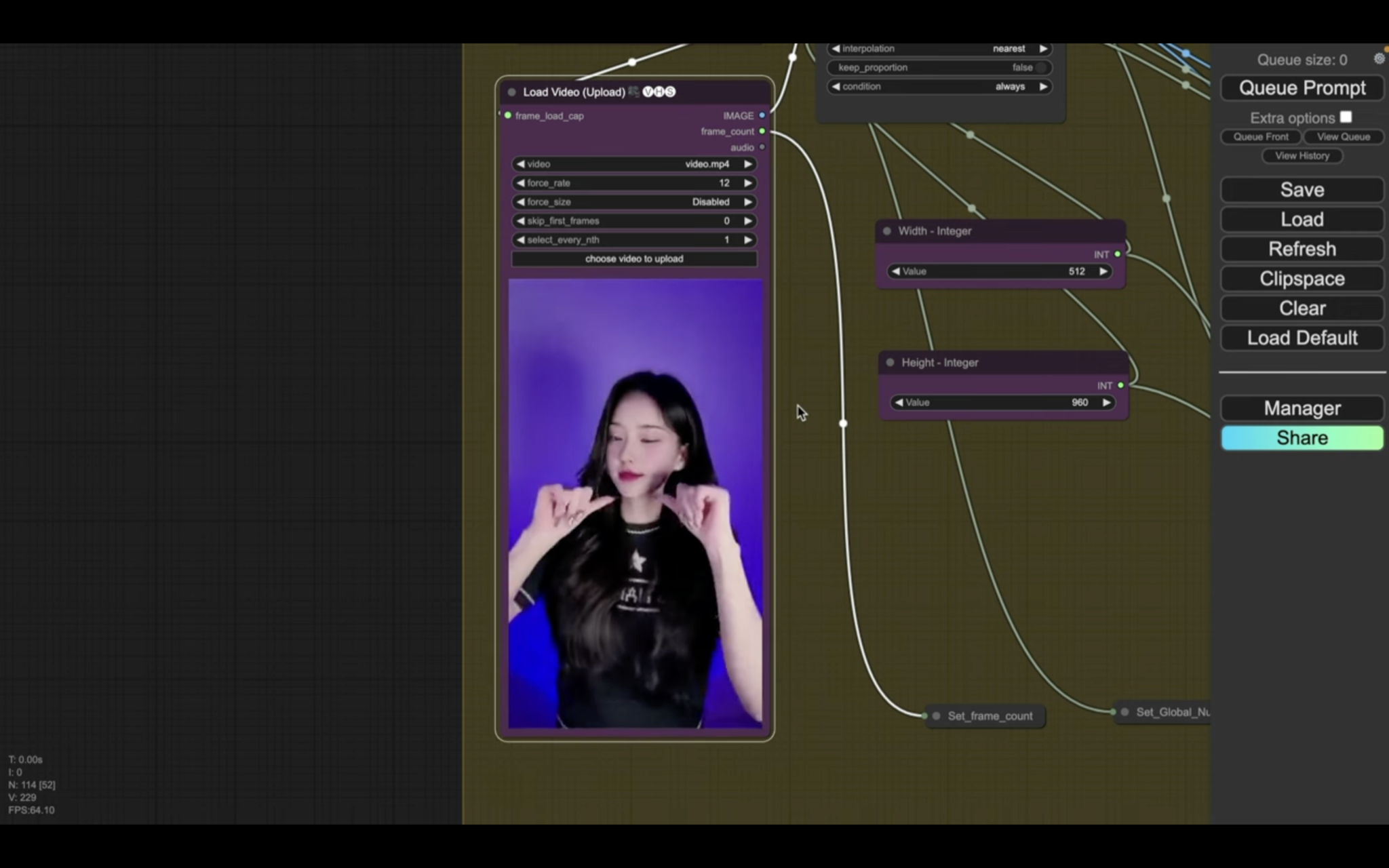Open the settings gear icon
This screenshot has width=1389, height=868.
coord(1379,59)
